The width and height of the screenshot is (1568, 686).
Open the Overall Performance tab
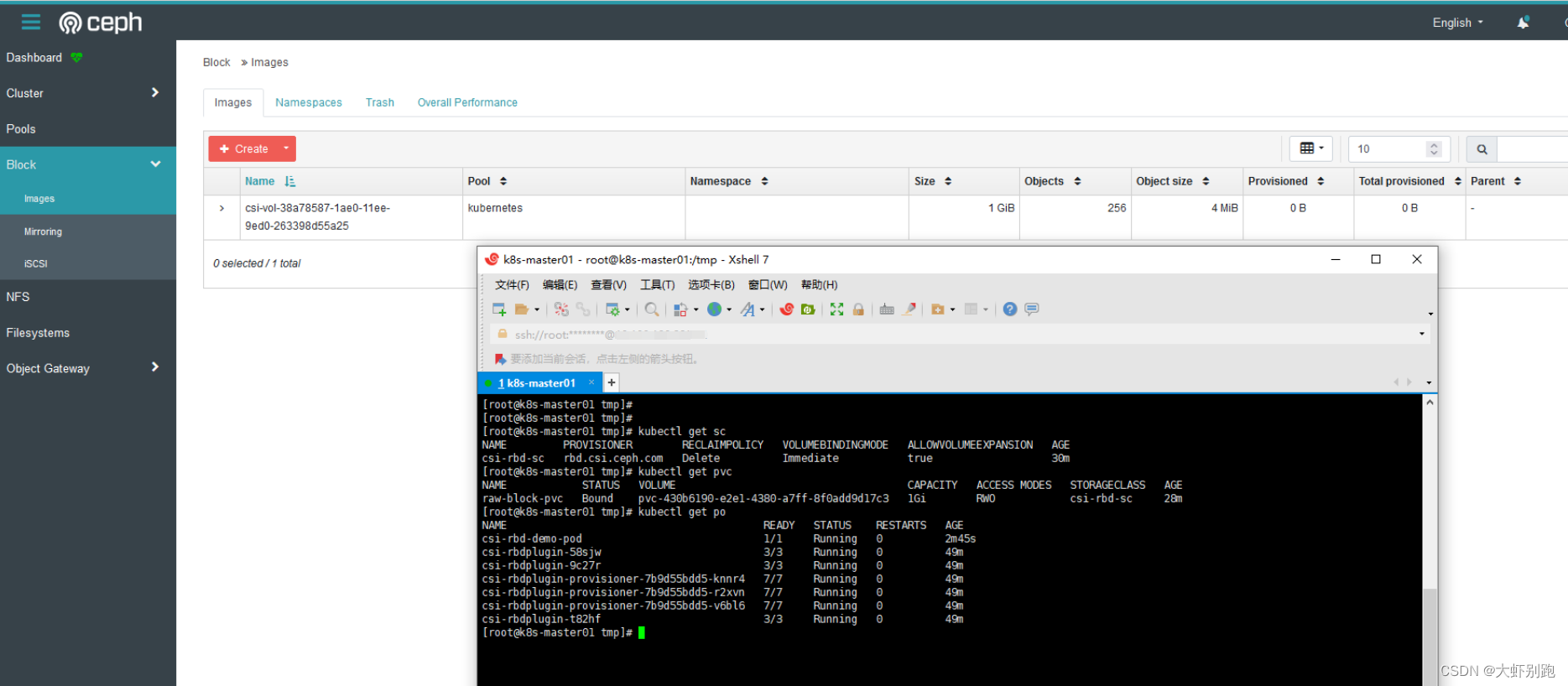pos(467,102)
